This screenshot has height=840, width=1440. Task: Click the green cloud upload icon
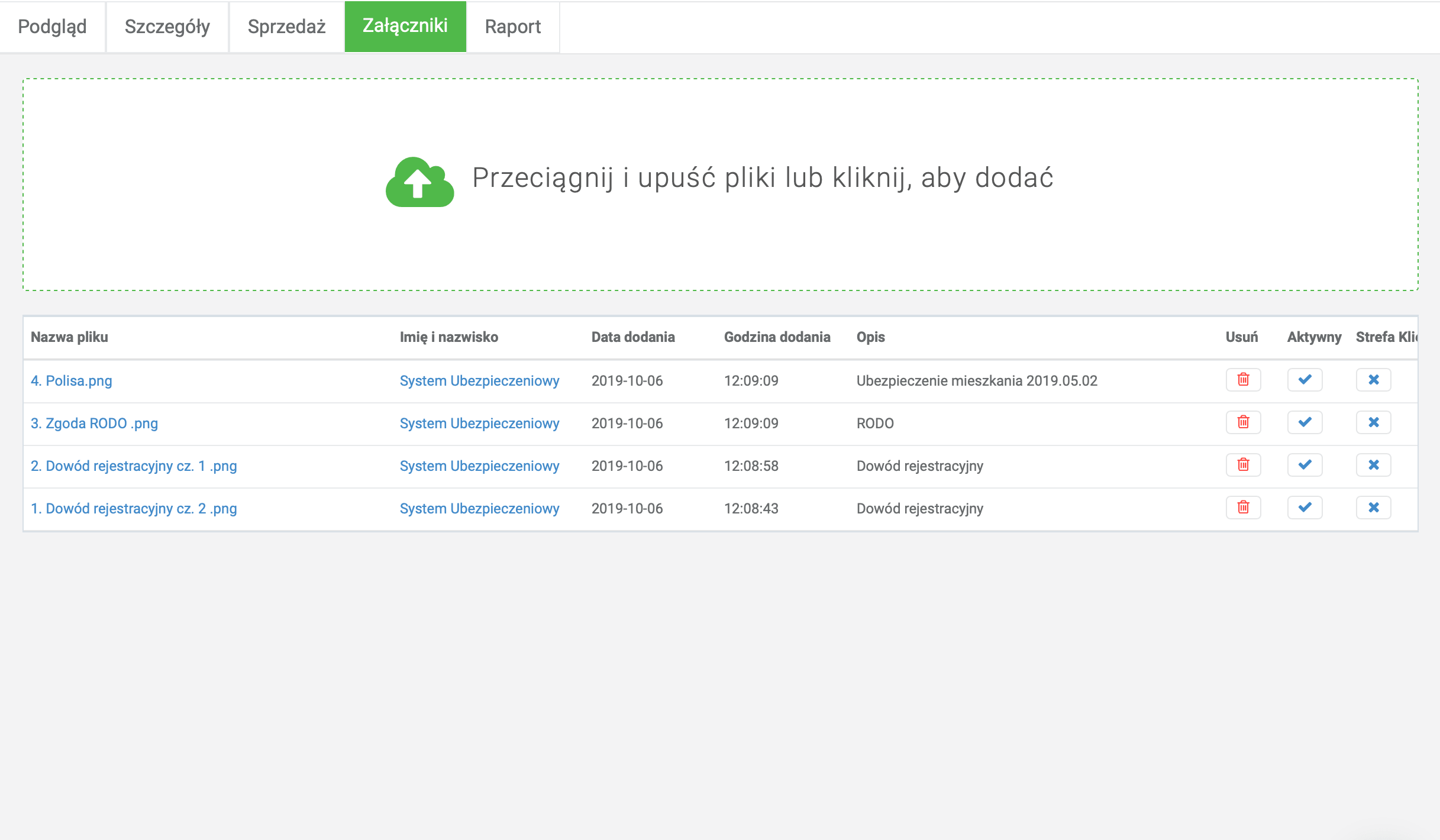click(419, 182)
